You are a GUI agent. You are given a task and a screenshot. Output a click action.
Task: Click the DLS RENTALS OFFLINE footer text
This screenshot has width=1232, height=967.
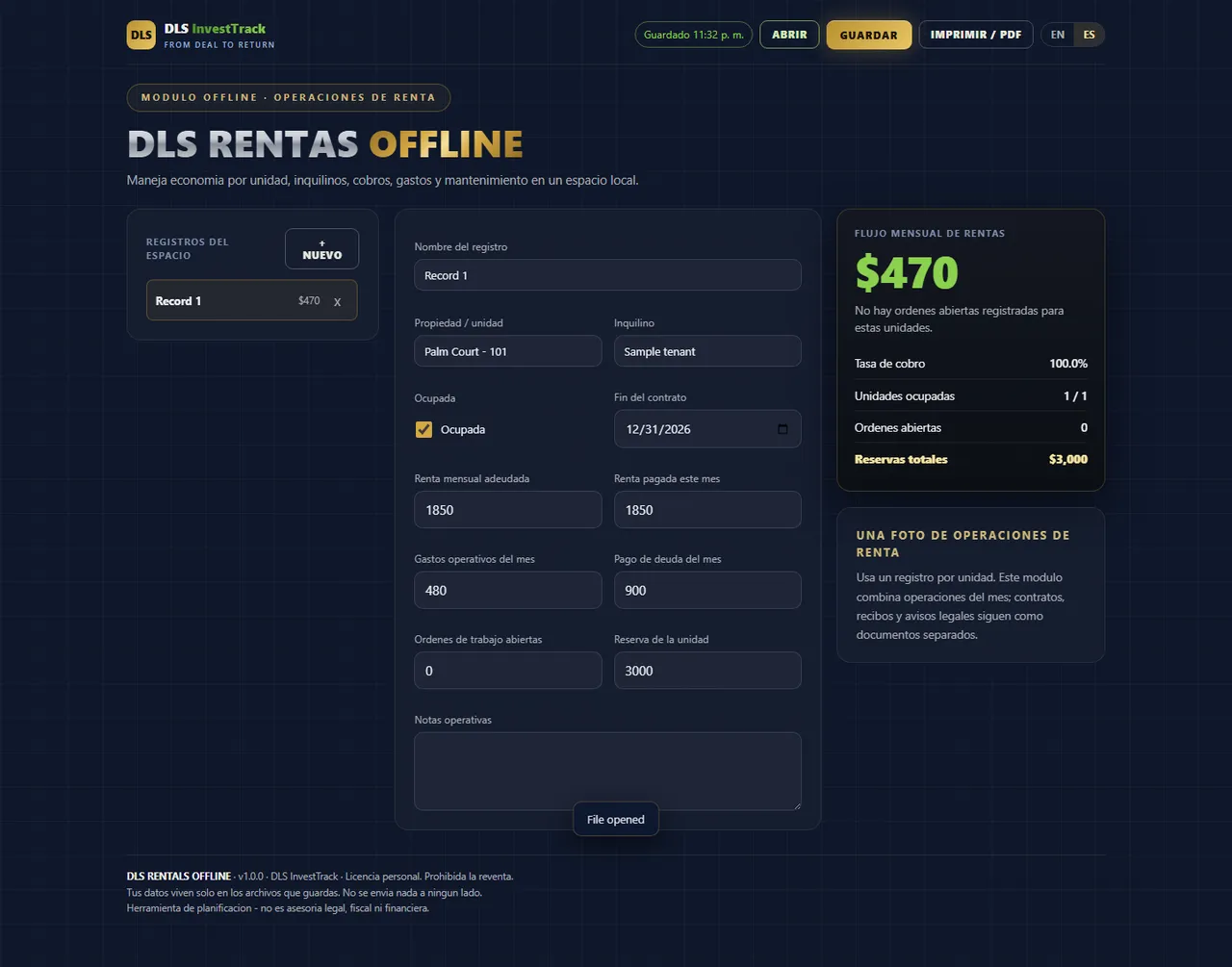pyautogui.click(x=179, y=877)
